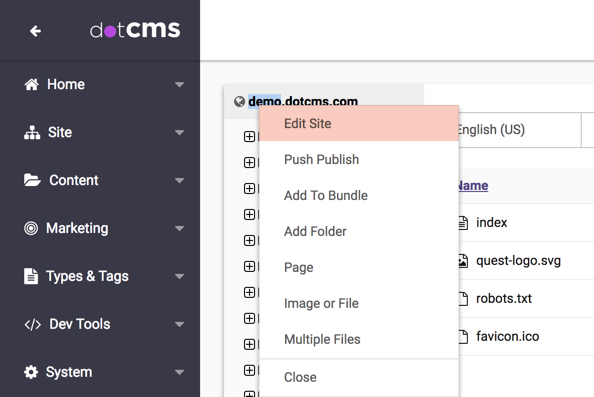Click the dotCMS logo
The width and height of the screenshot is (594, 397).
pyautogui.click(x=134, y=30)
